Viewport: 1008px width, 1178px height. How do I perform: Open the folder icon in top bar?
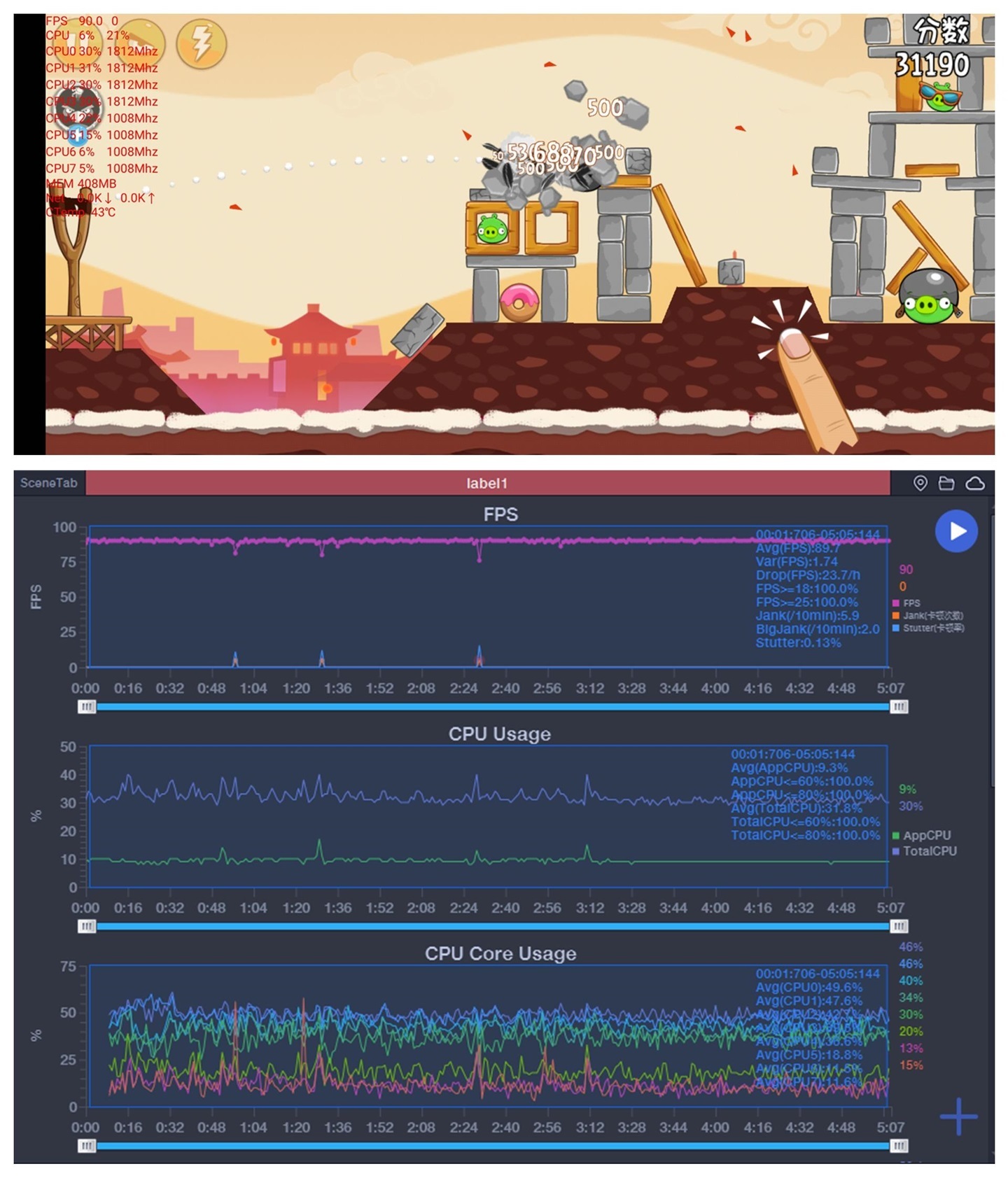946,483
